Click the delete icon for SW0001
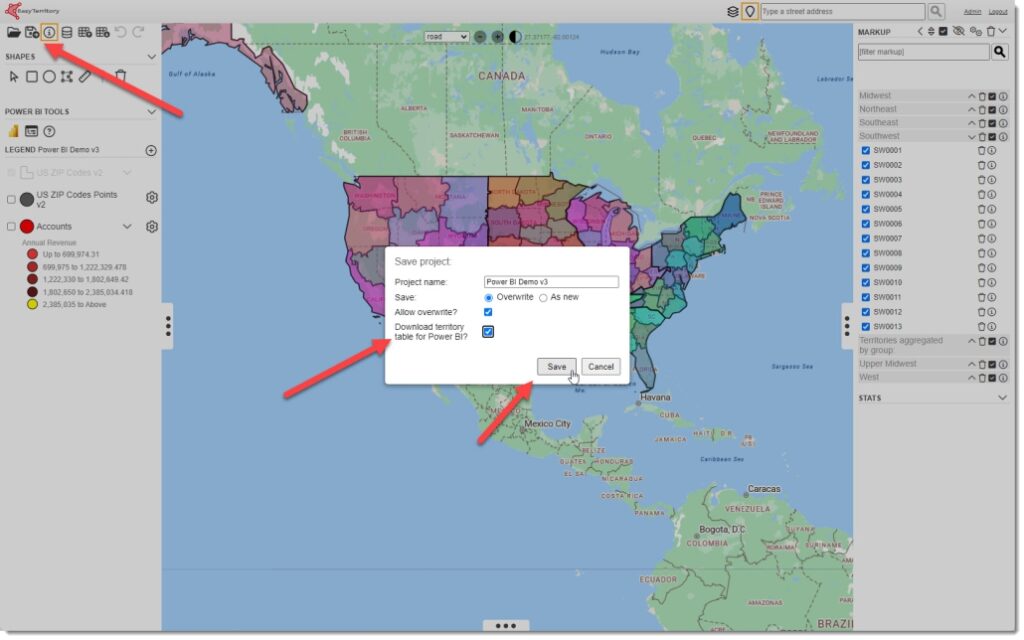The width and height of the screenshot is (1024, 640). [x=981, y=150]
